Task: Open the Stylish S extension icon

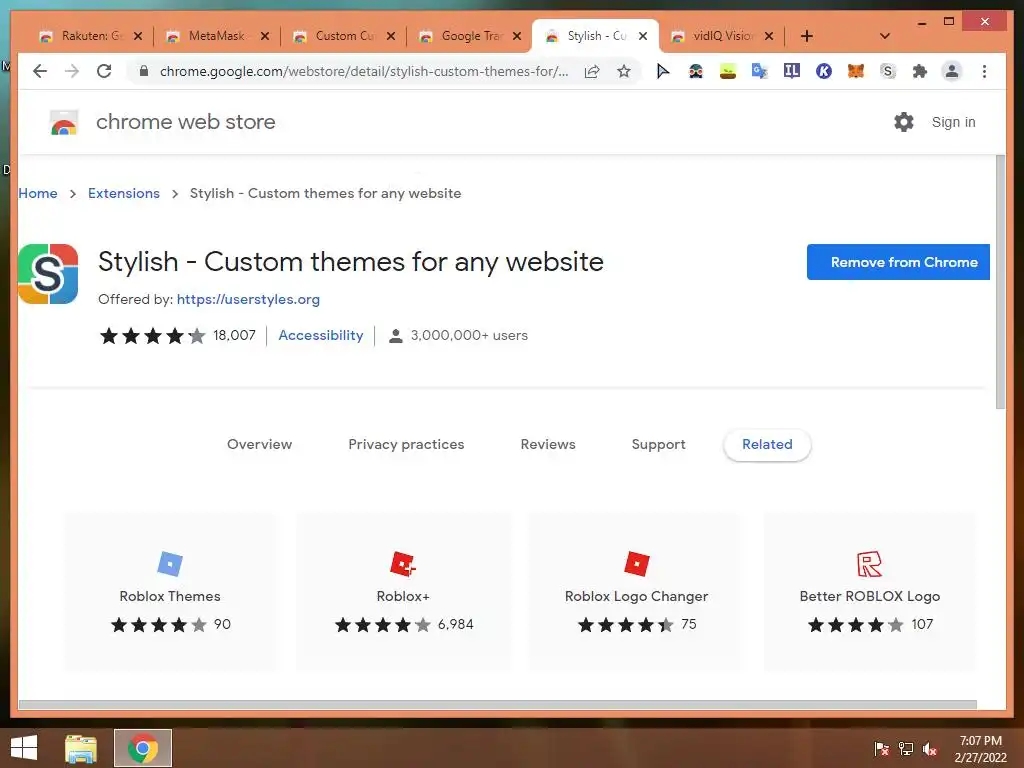Action: pos(888,71)
